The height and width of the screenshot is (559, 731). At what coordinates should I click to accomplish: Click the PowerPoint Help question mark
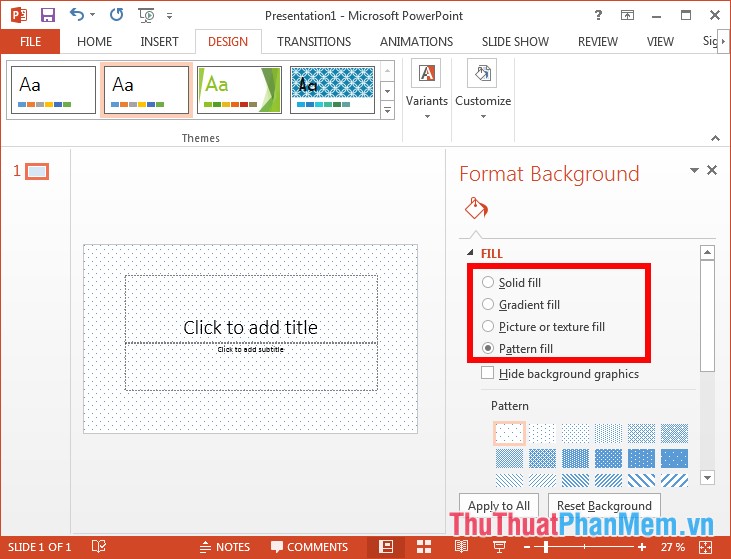598,15
